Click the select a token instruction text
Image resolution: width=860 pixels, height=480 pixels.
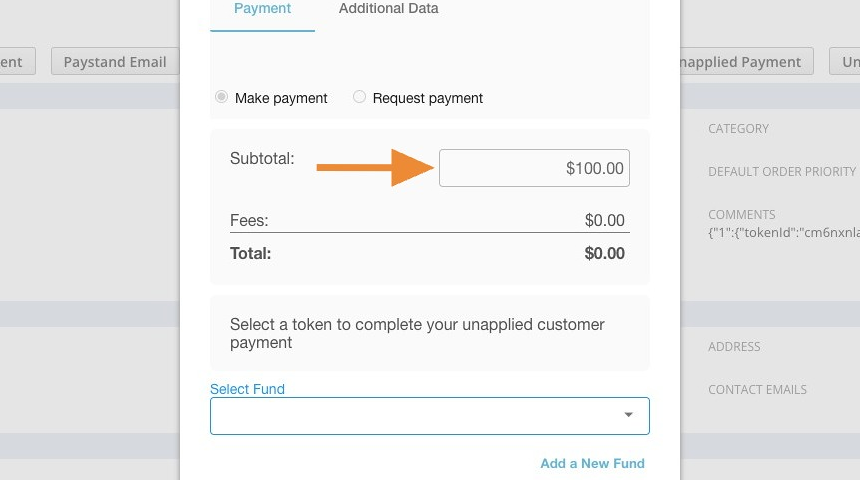coord(417,333)
